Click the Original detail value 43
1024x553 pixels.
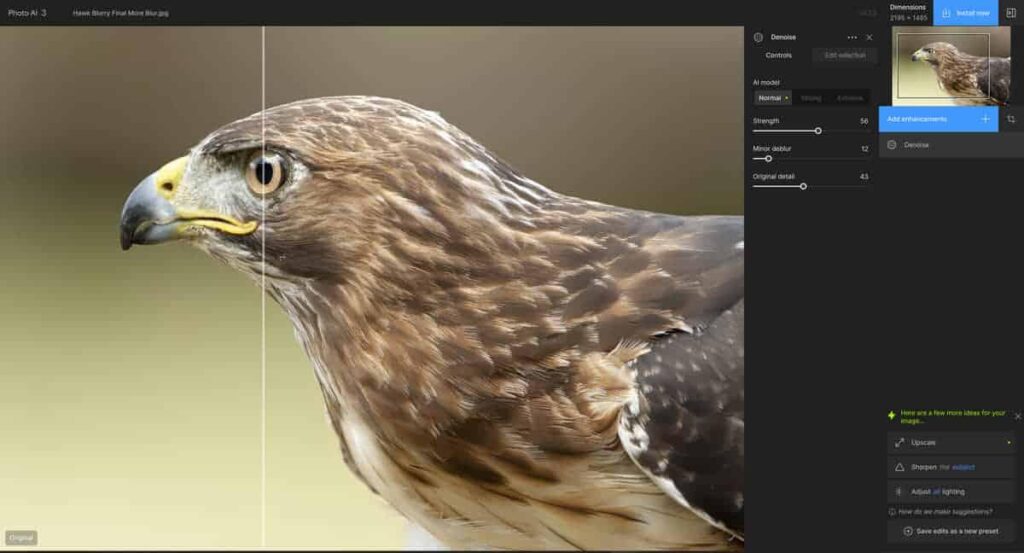tap(864, 177)
